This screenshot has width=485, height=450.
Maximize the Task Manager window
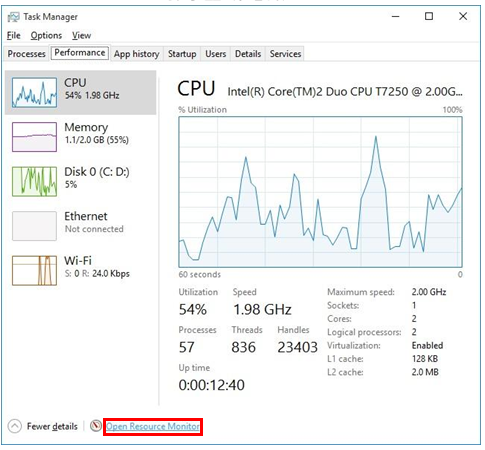429,16
